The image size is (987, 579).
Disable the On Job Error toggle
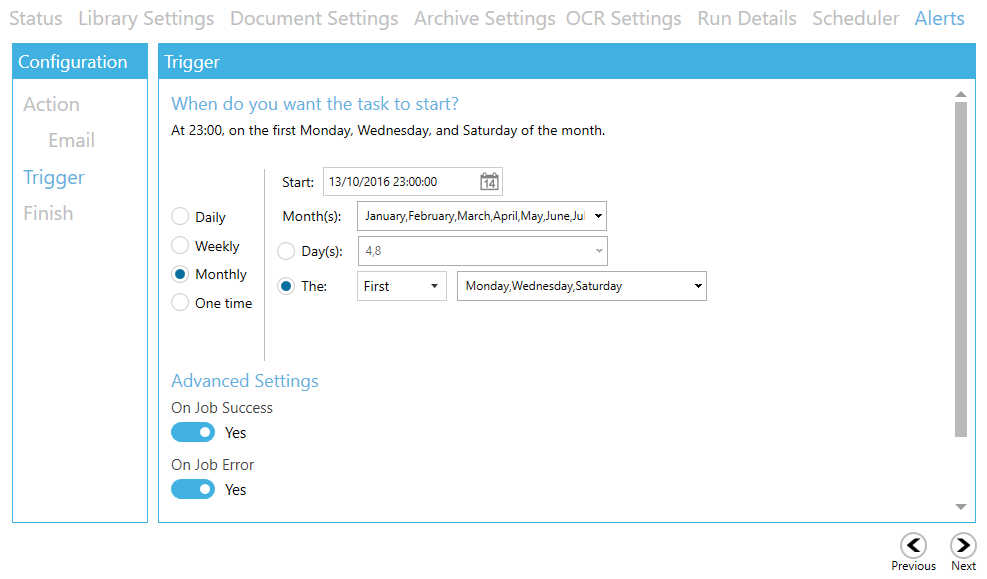tap(193, 489)
